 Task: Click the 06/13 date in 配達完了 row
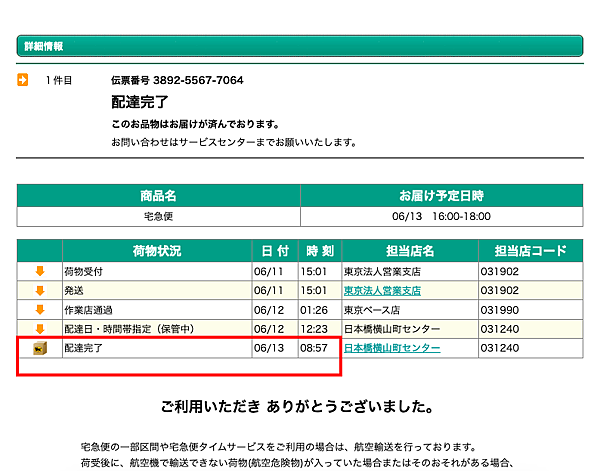point(269,348)
